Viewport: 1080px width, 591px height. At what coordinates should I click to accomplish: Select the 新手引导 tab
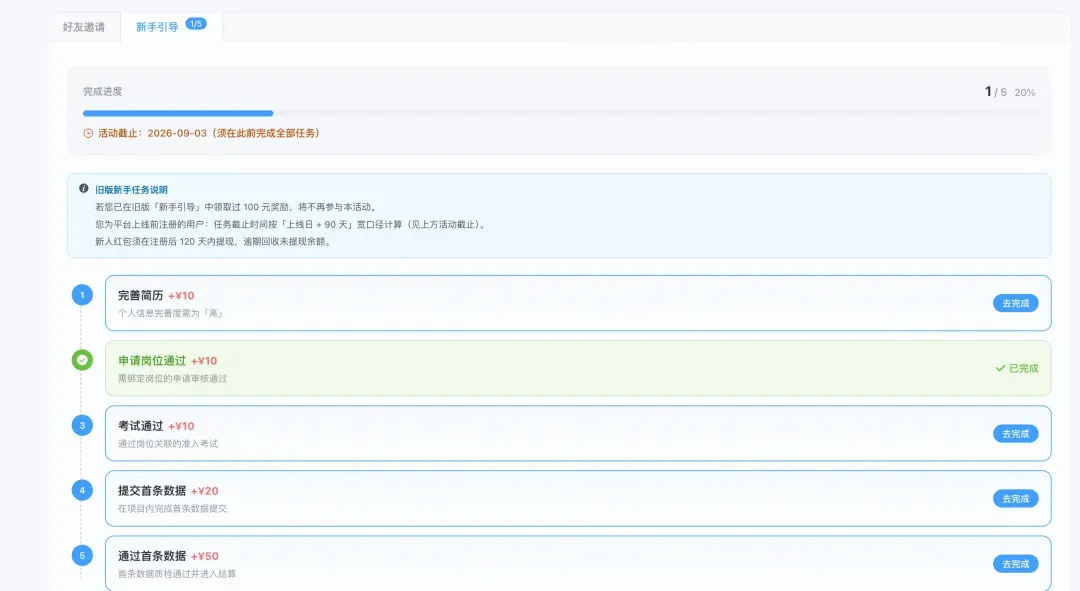157,27
